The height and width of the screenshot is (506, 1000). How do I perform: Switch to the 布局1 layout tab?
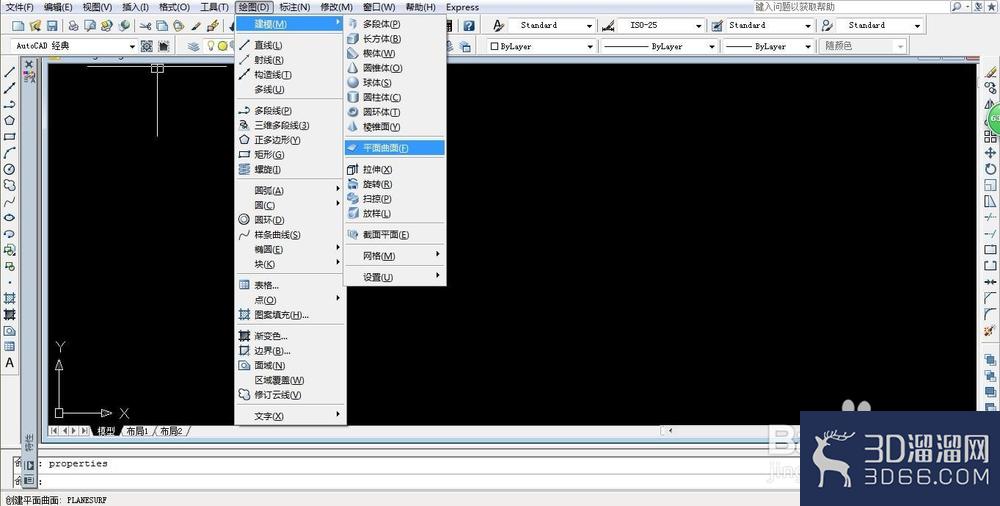click(x=137, y=431)
